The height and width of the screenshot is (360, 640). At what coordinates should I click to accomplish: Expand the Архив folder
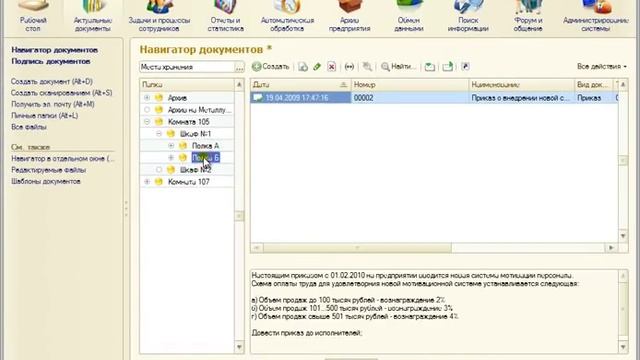point(147,98)
